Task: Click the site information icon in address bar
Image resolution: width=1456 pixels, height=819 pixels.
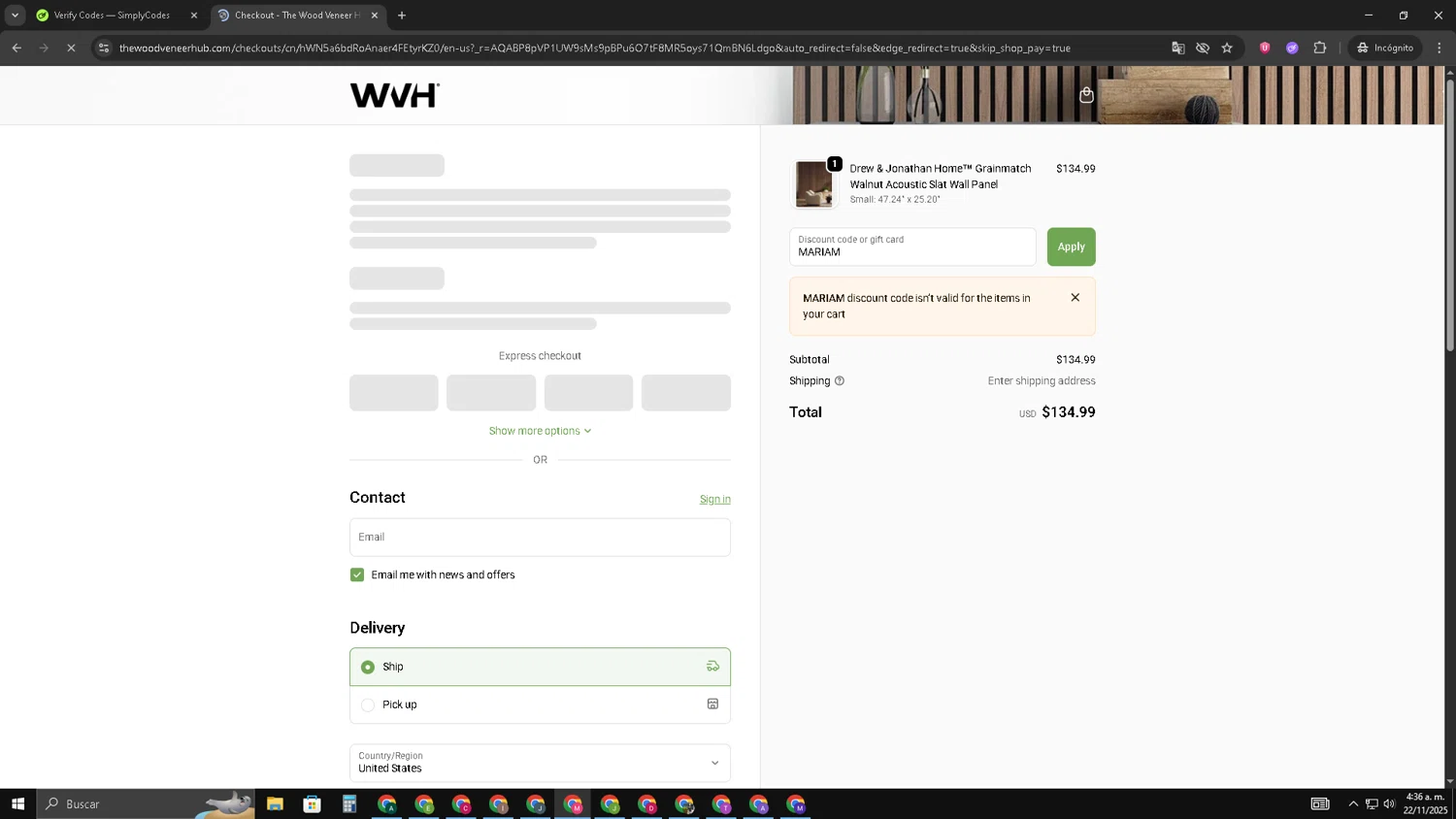Action: point(104,48)
